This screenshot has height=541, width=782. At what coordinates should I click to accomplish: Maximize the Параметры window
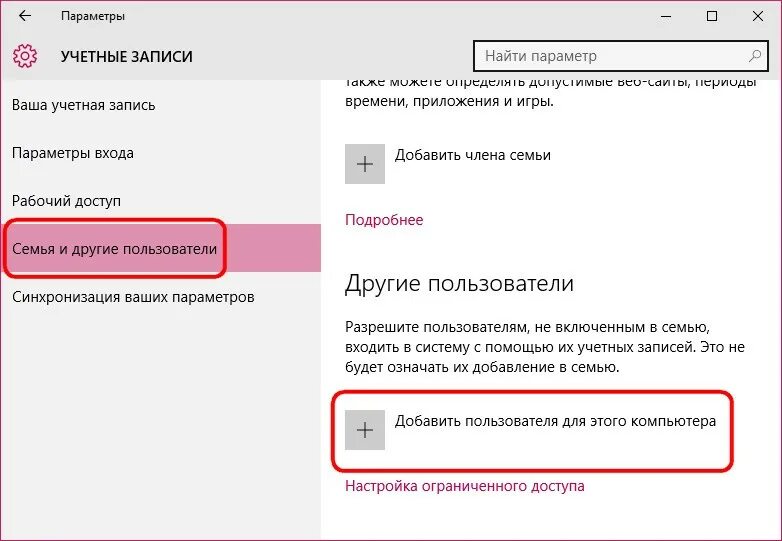(712, 16)
